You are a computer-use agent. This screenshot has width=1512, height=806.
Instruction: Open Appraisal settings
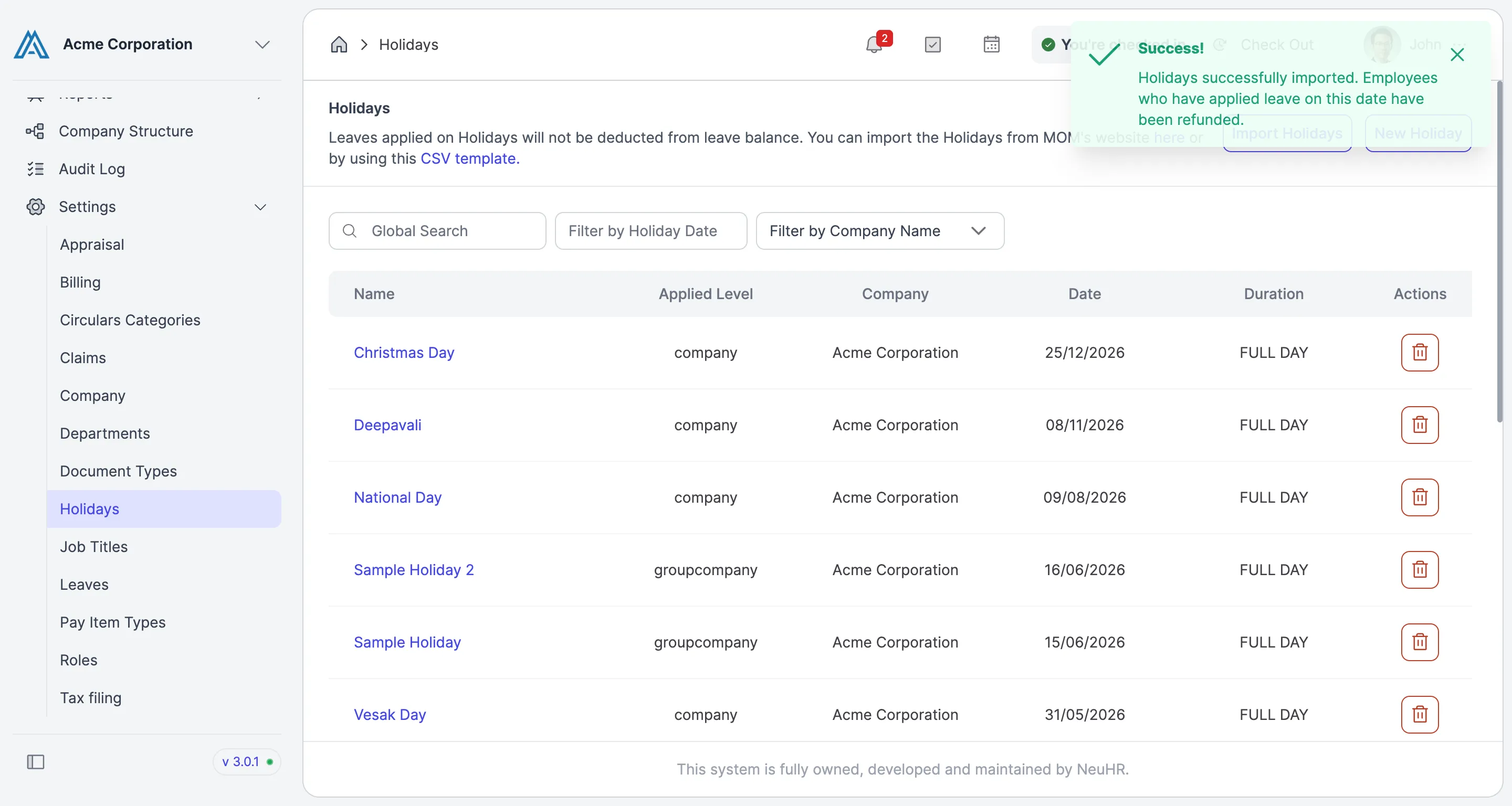(91, 245)
